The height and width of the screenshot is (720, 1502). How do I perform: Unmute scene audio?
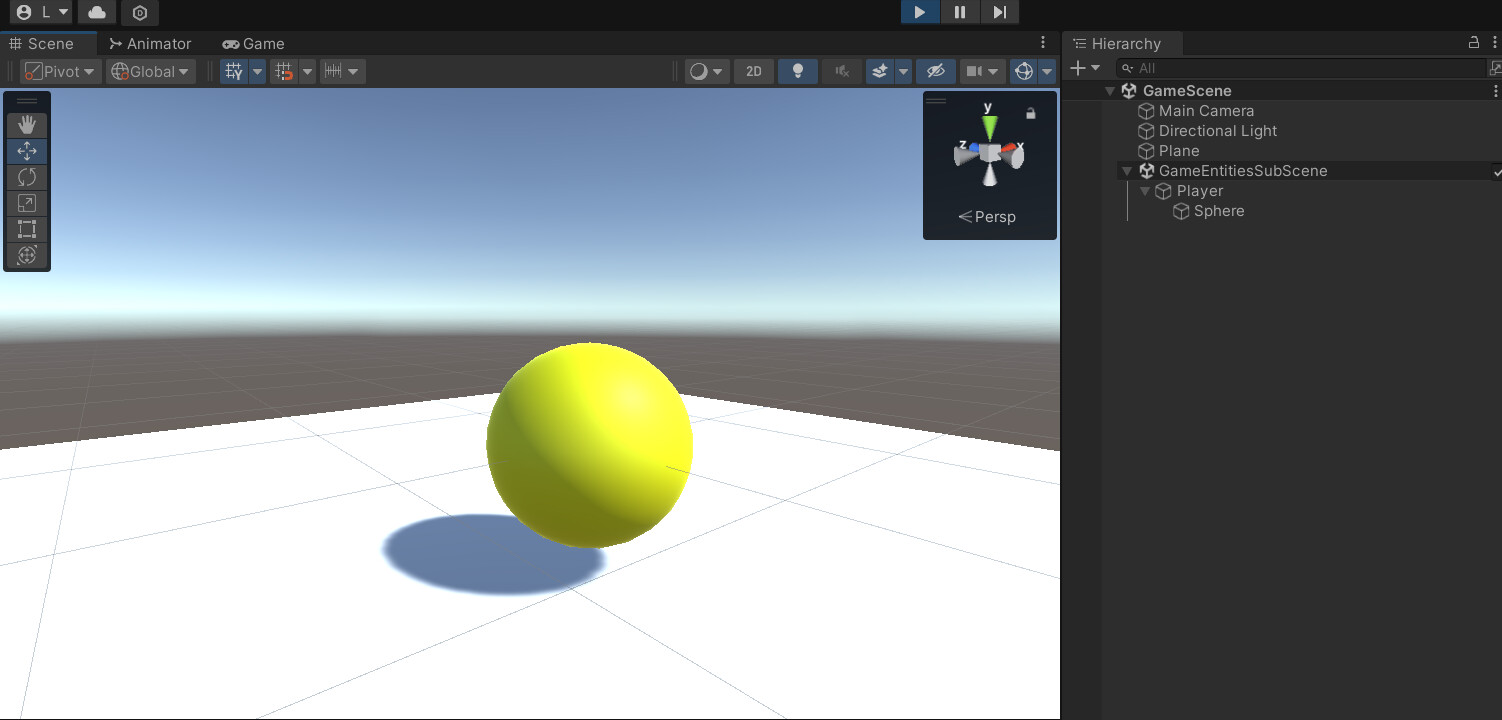tap(841, 71)
